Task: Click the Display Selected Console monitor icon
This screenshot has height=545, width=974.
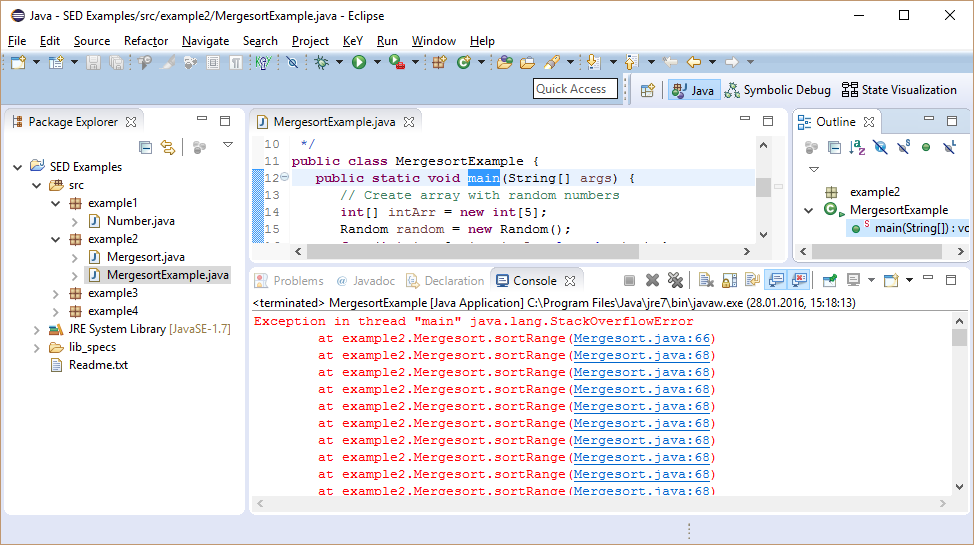Action: coord(853,281)
